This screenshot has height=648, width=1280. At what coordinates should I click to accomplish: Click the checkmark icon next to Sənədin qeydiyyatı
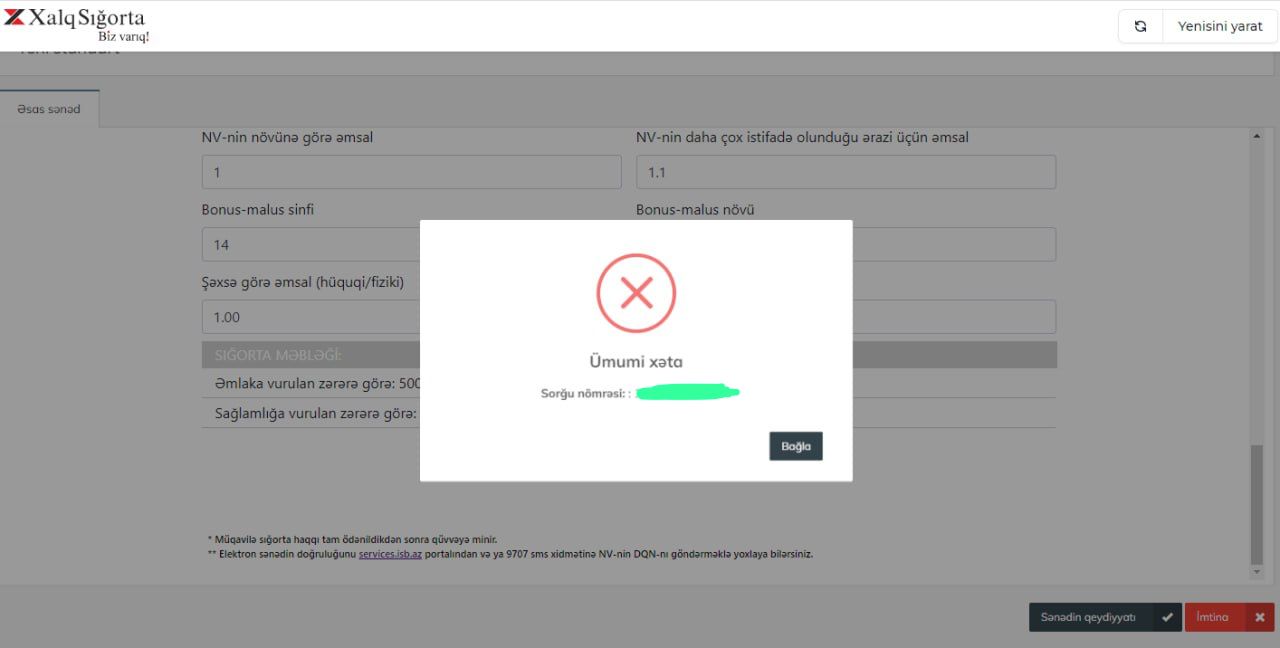tap(1167, 617)
